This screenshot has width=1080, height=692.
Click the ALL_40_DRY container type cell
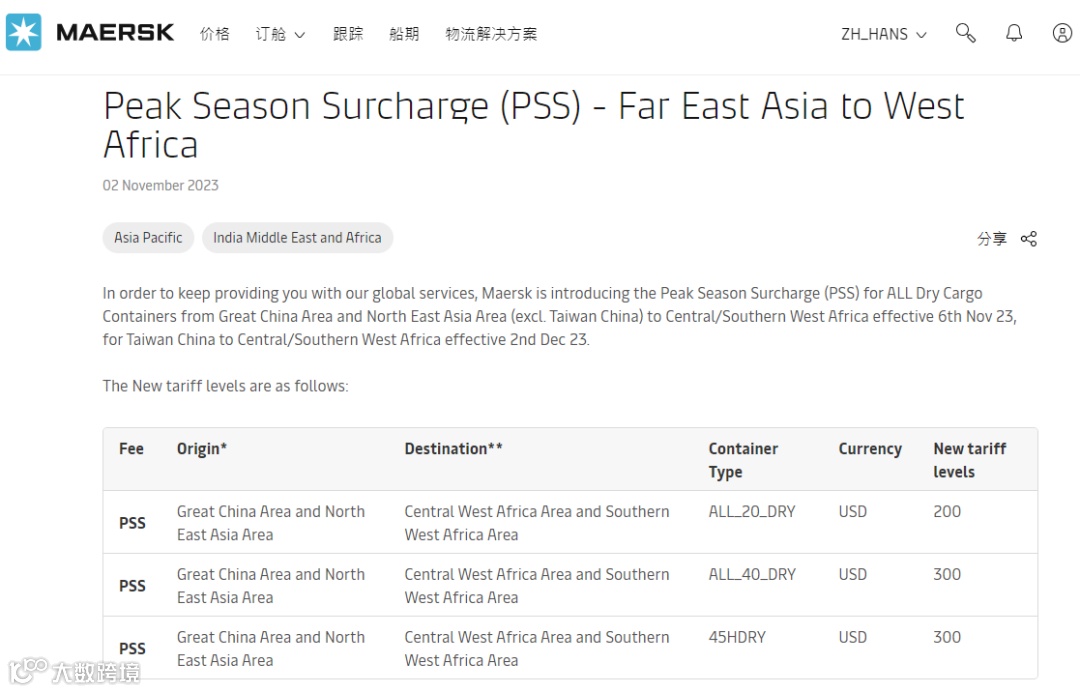(751, 574)
